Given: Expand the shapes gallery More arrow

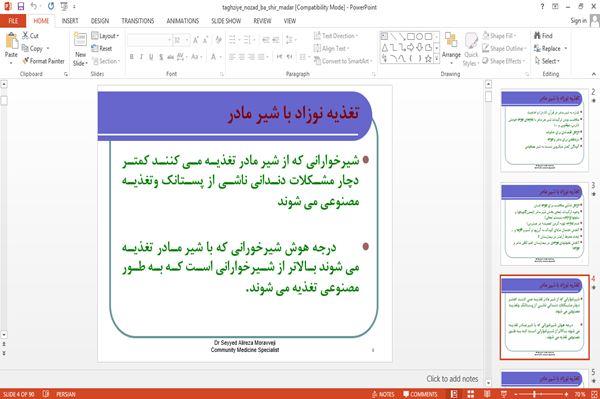Looking at the screenshot, I should [x=436, y=59].
